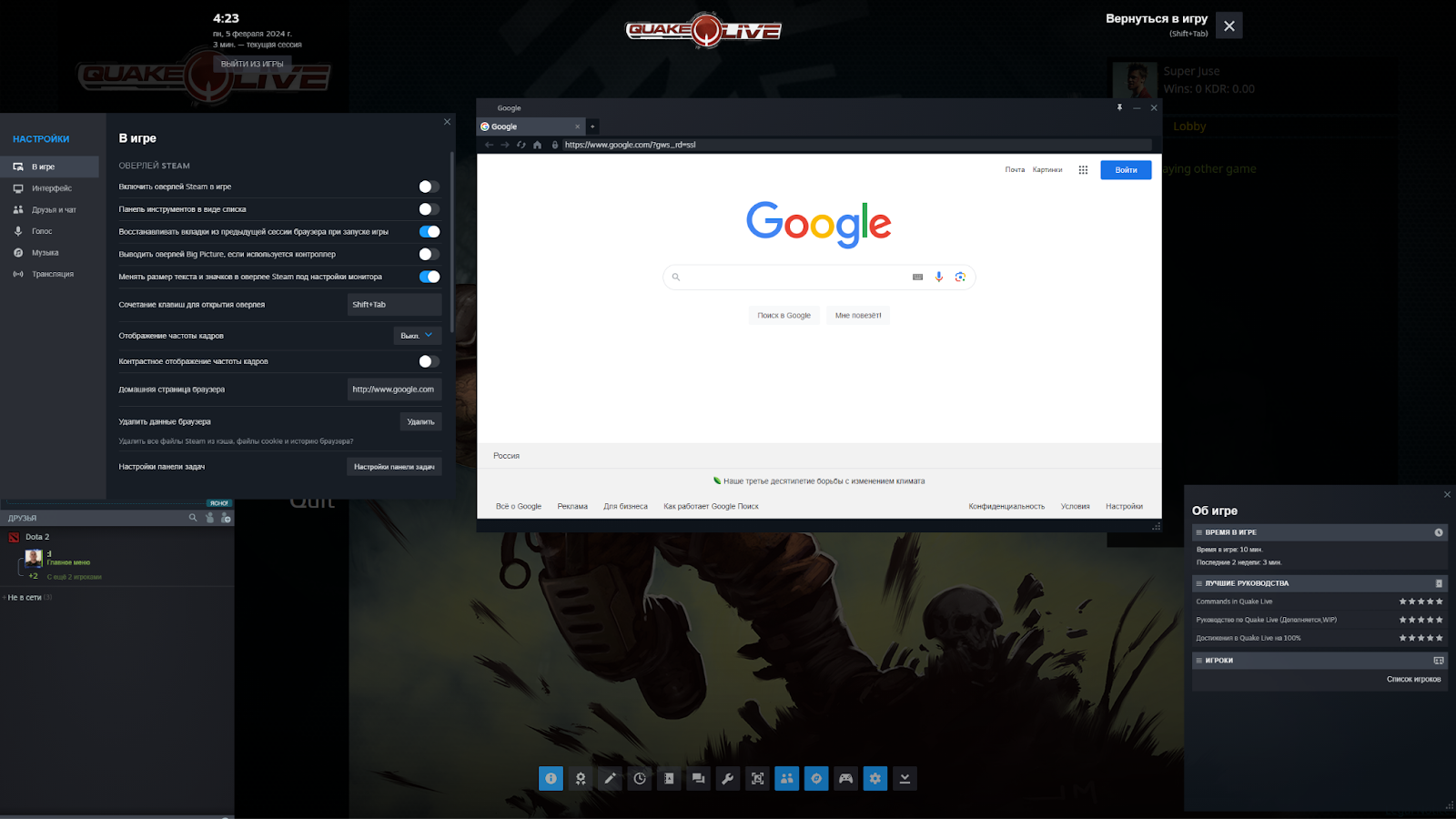This screenshot has height=819, width=1456.
Task: Select the Google browser tab
Action: [x=531, y=126]
